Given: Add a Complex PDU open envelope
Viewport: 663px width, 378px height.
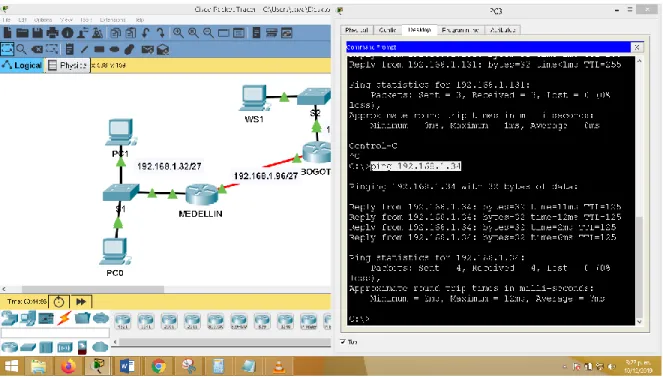Looking at the screenshot, I should [x=163, y=49].
